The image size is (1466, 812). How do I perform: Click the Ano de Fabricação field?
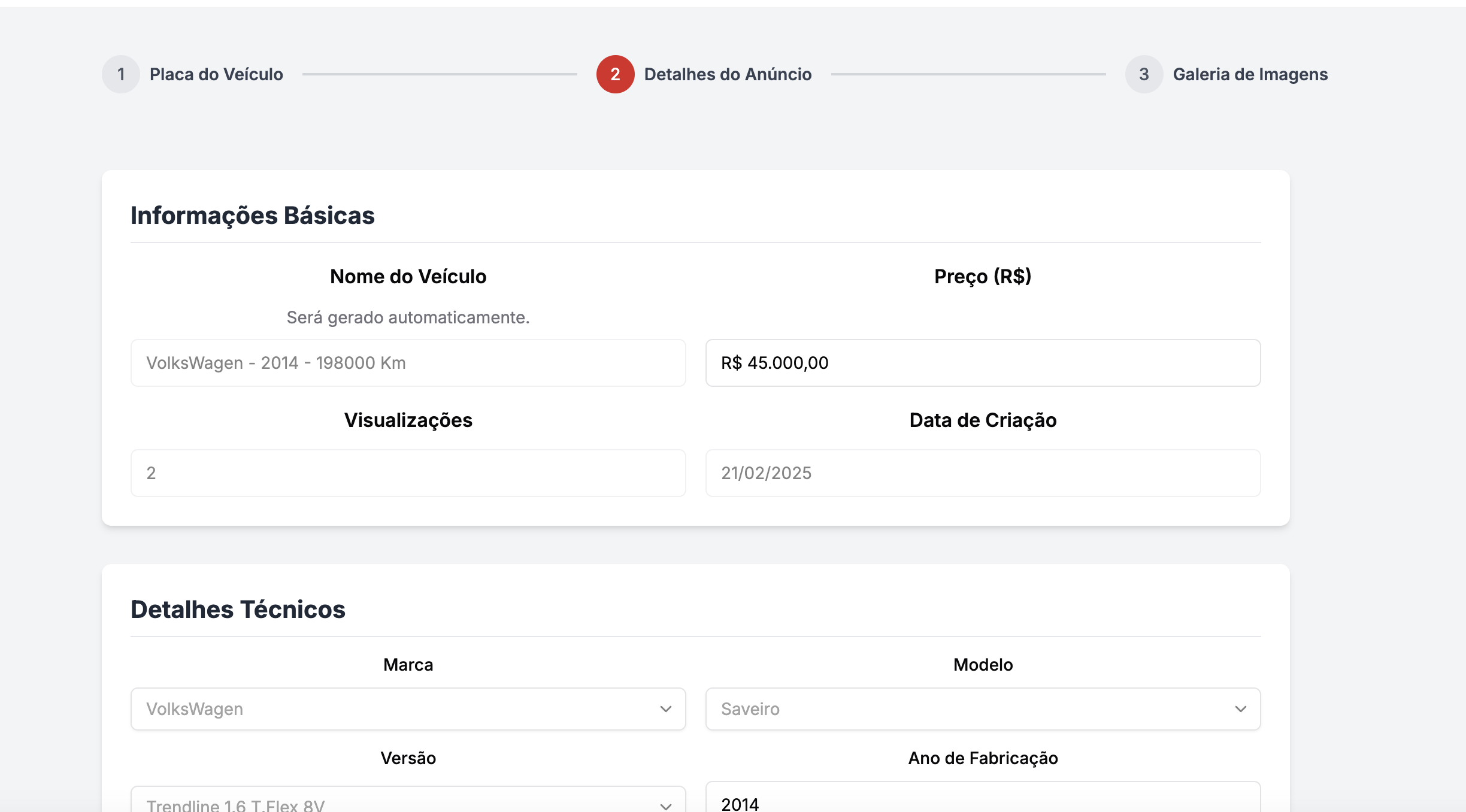coord(982,802)
